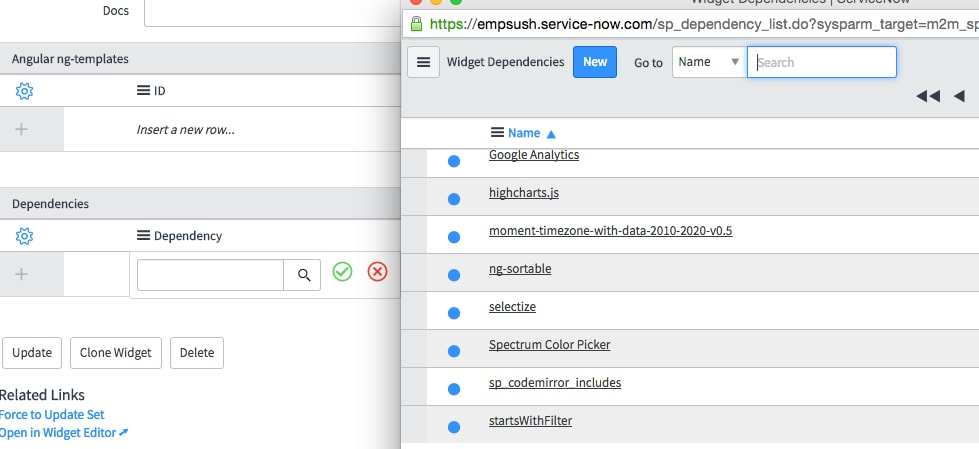Click the browser address bar URL

704,24
